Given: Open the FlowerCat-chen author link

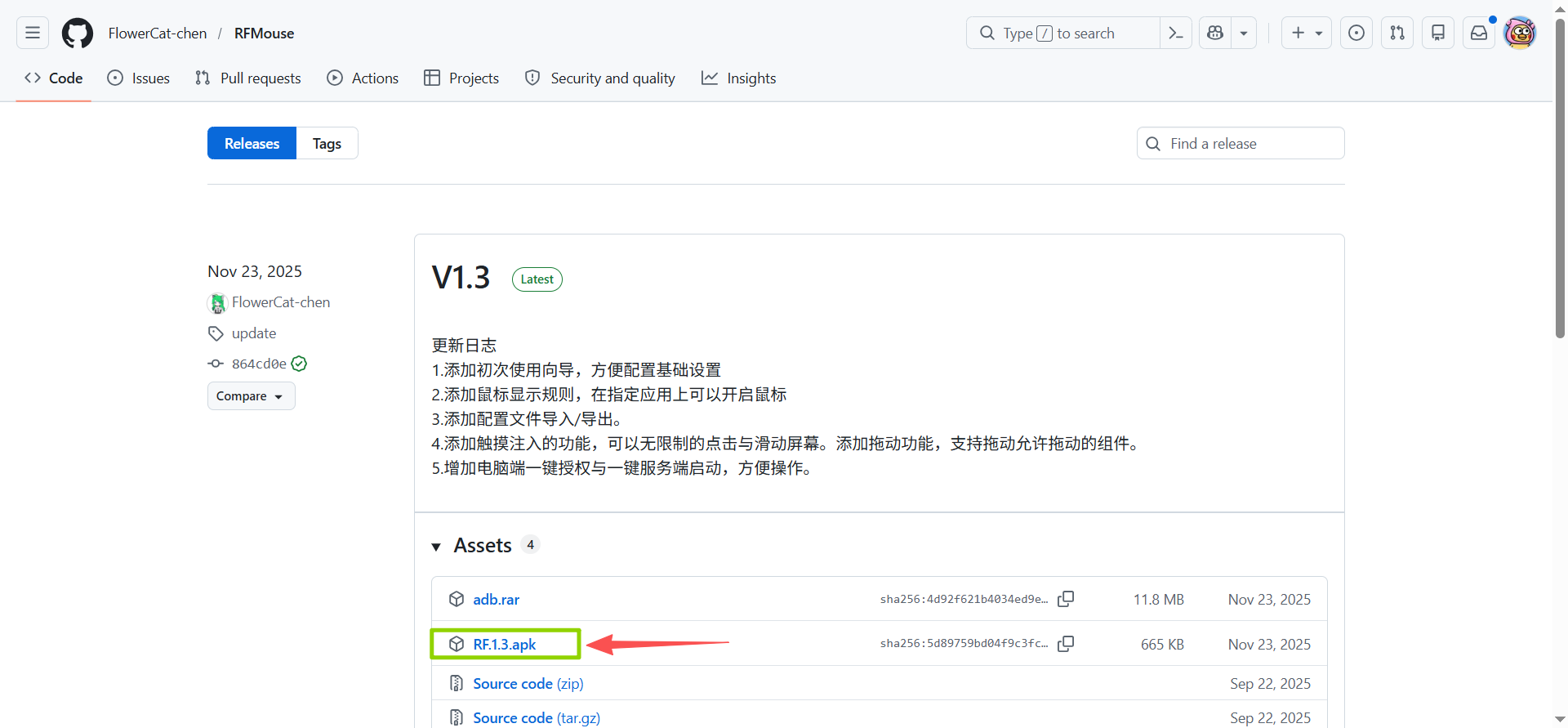Looking at the screenshot, I should (x=281, y=302).
